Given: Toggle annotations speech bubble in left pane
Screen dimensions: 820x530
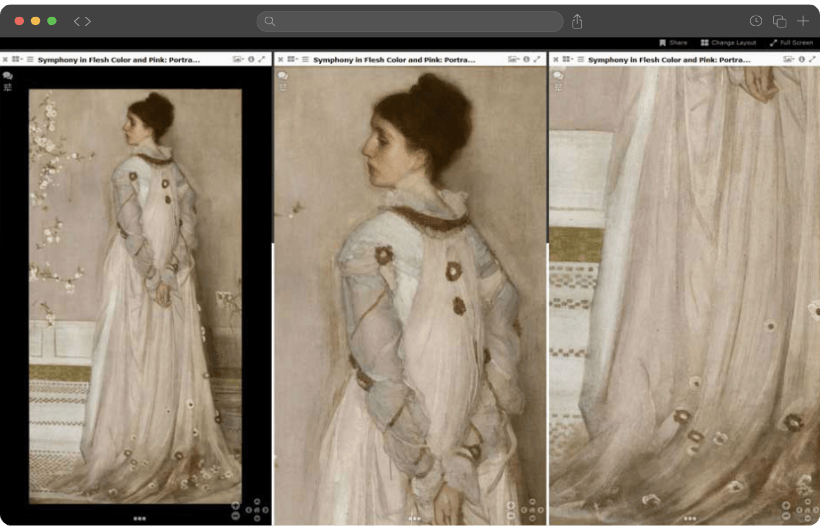Looking at the screenshot, I should 7,75.
